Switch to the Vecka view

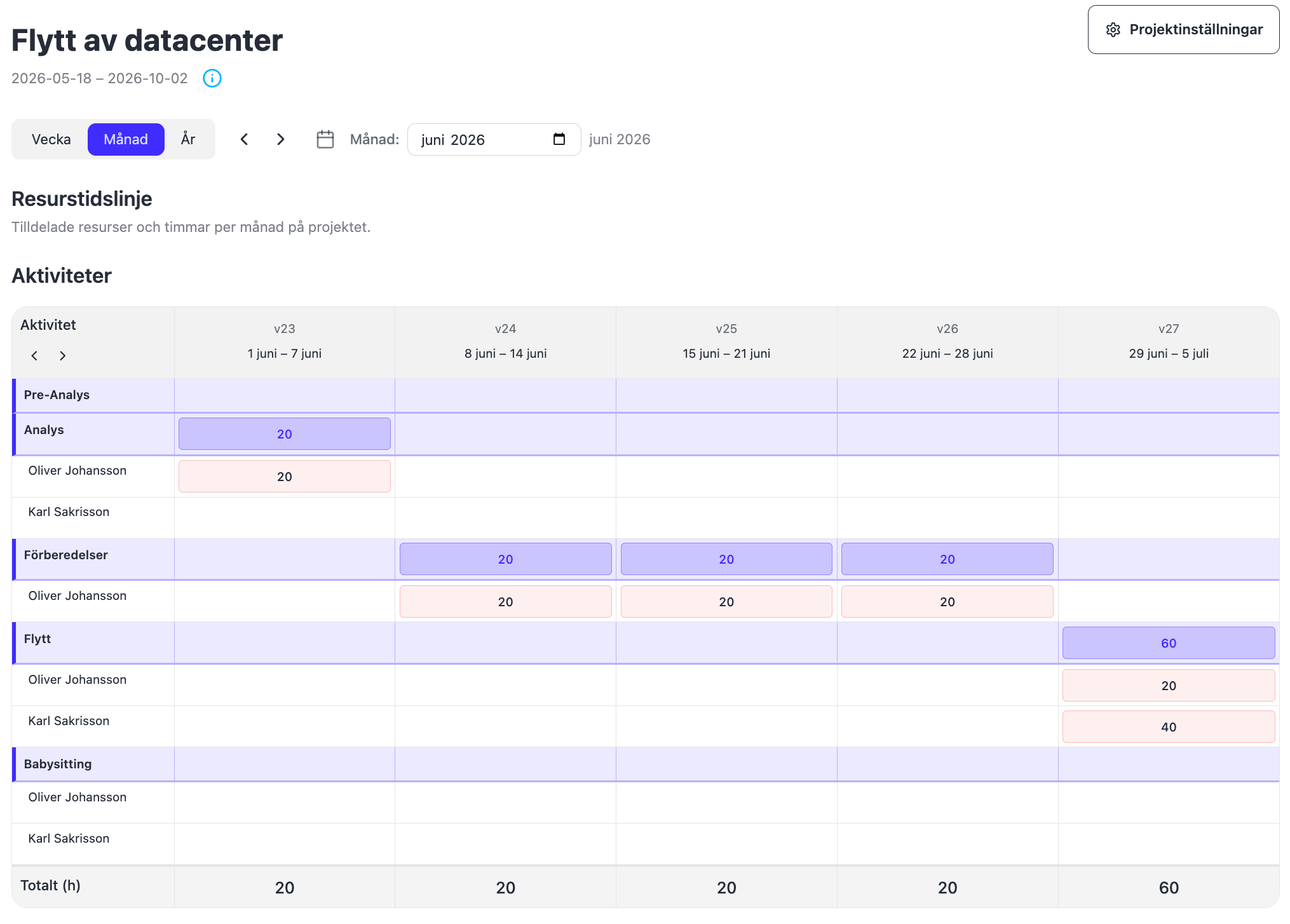pos(51,139)
